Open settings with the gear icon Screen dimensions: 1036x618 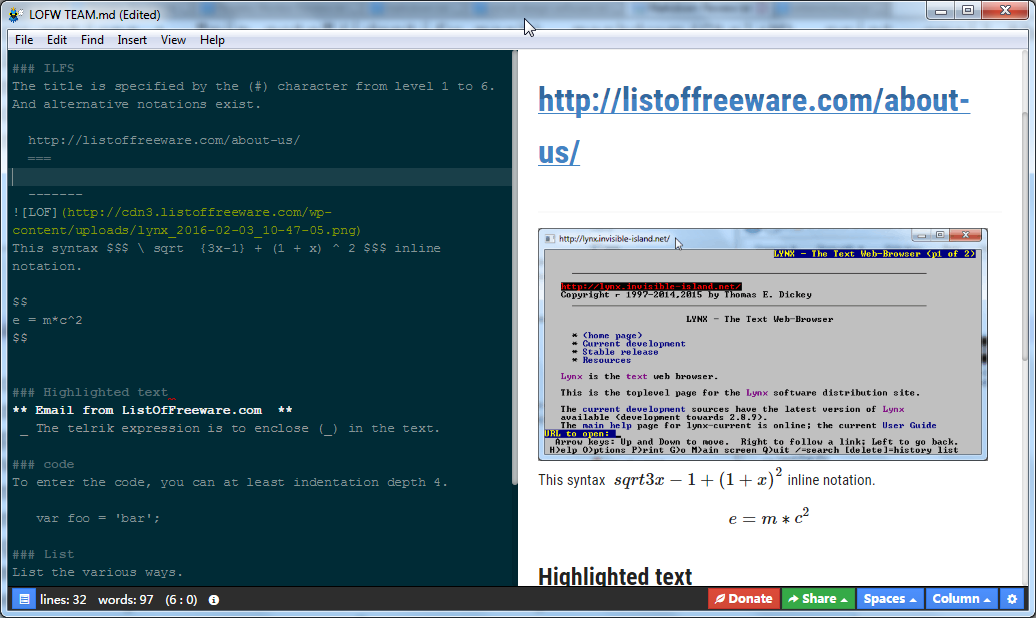[x=1012, y=599]
